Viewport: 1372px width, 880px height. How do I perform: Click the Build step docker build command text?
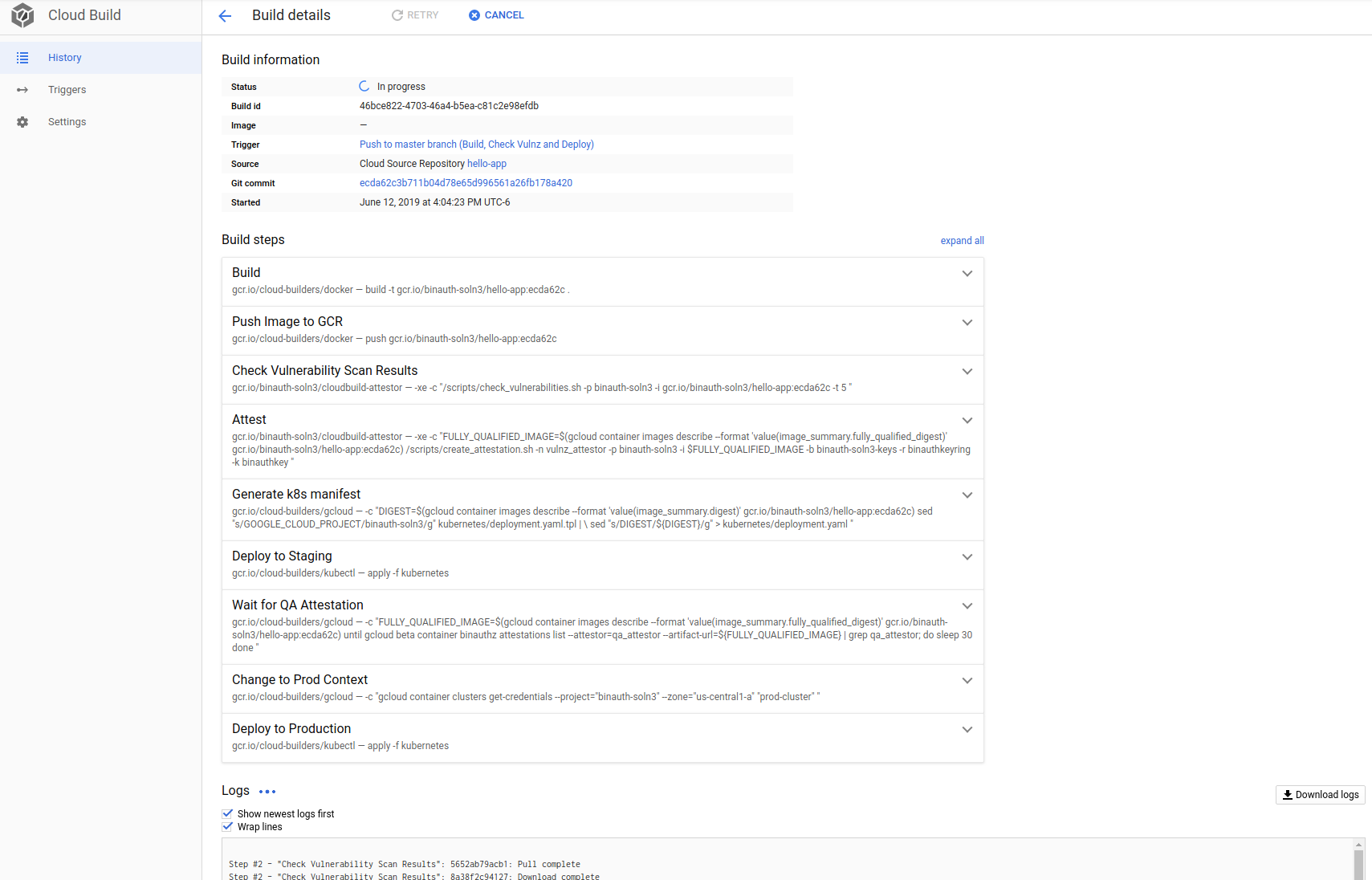click(x=401, y=290)
